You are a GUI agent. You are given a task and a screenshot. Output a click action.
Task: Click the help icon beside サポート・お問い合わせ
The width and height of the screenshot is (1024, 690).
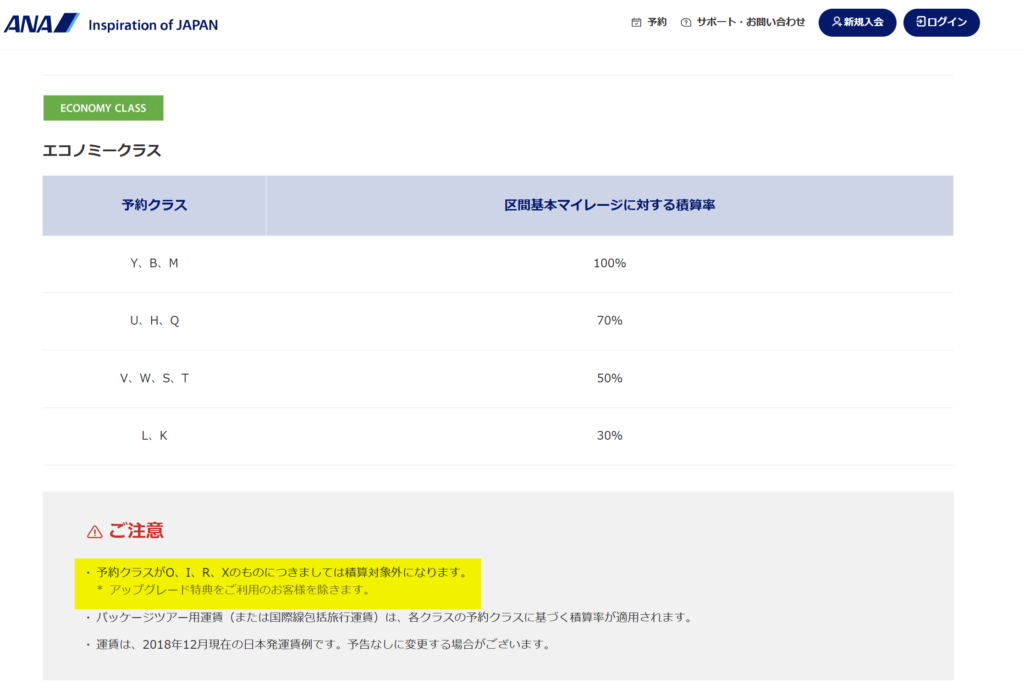(x=686, y=22)
